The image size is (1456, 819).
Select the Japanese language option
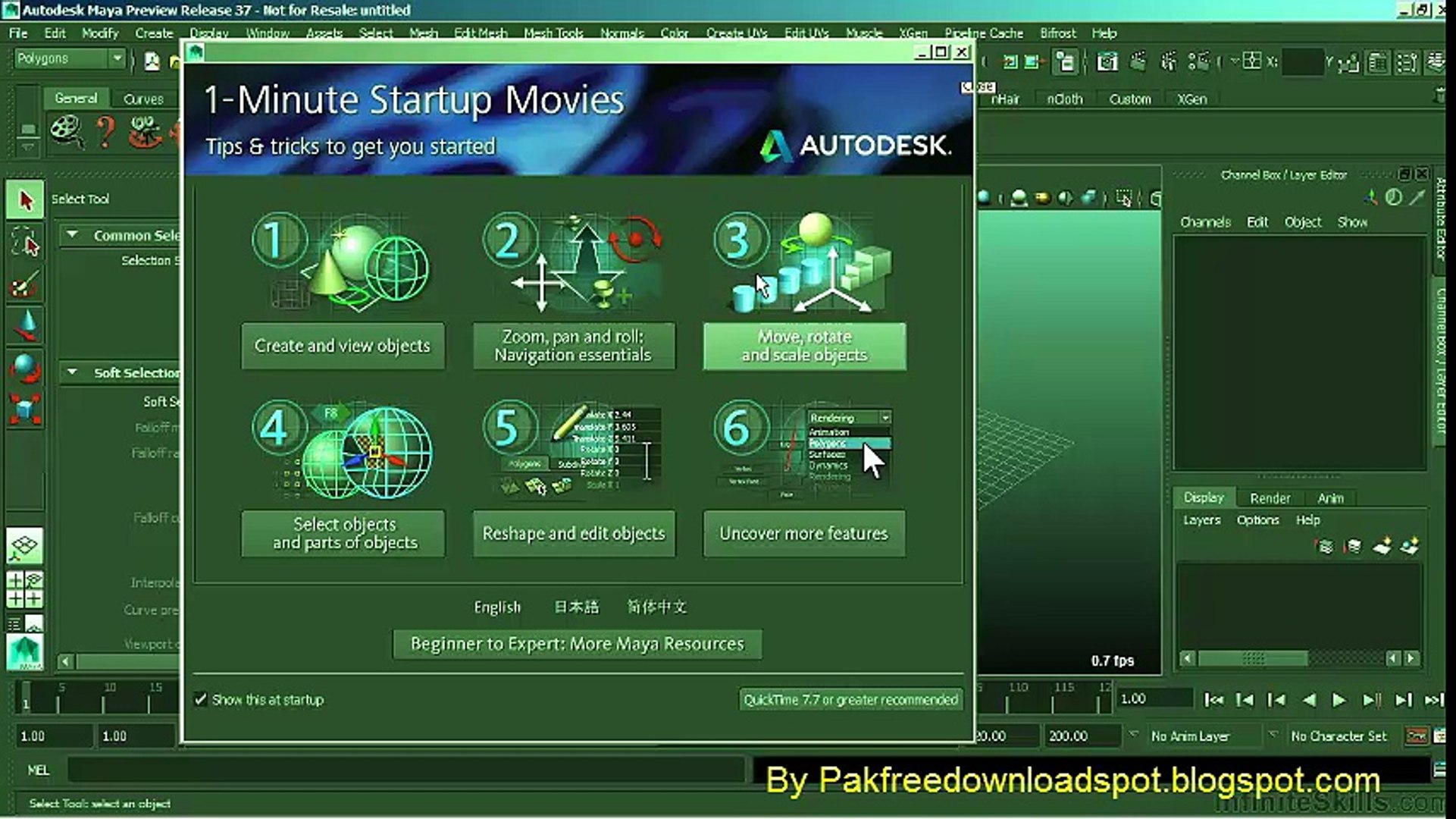click(x=576, y=607)
